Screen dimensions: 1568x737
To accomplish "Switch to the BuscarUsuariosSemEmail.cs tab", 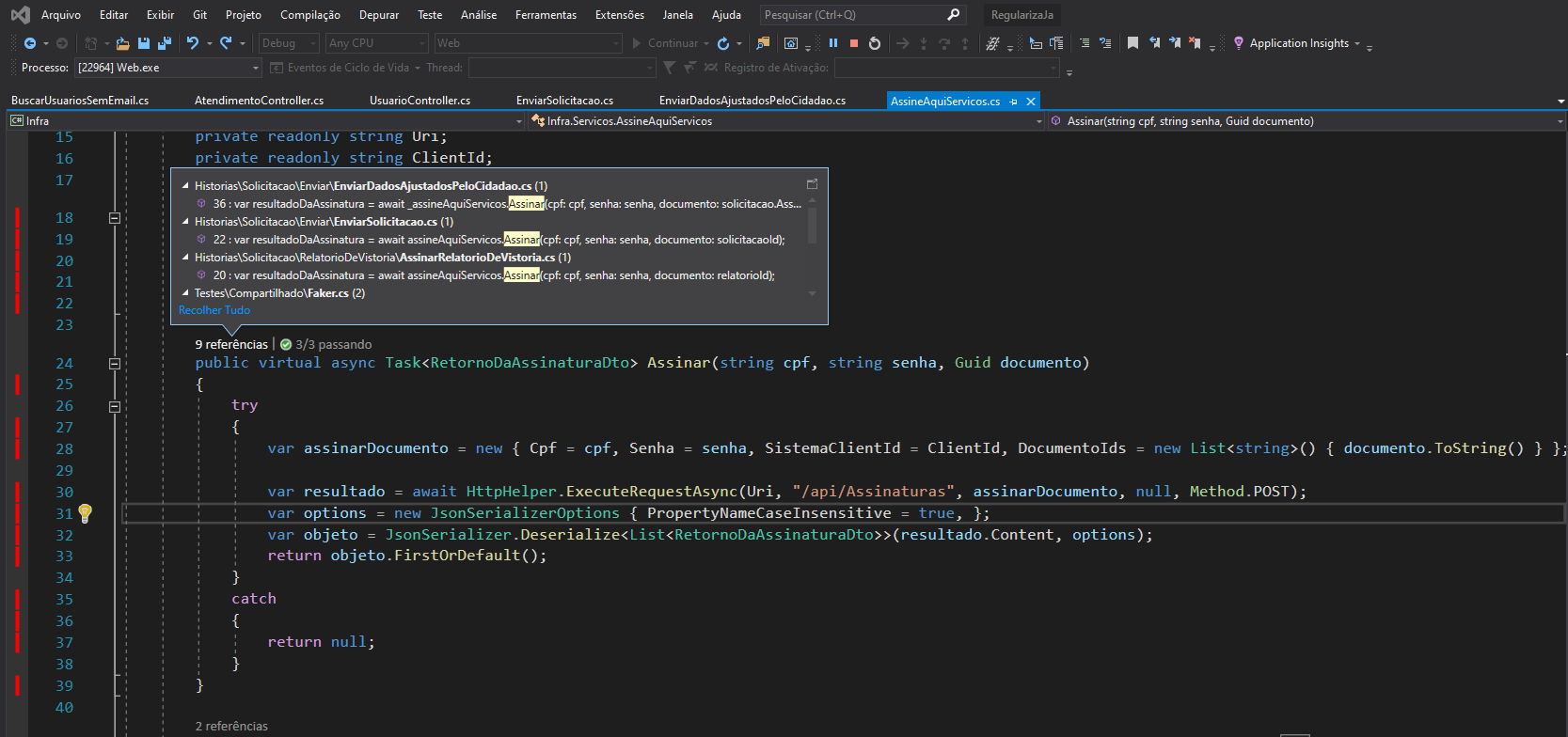I will click(x=80, y=101).
